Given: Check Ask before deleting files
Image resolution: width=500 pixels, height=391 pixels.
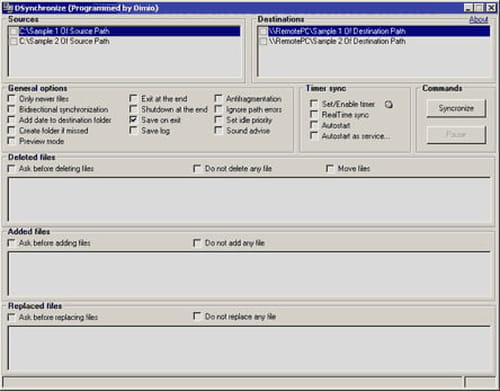Looking at the screenshot, I should [x=11, y=168].
